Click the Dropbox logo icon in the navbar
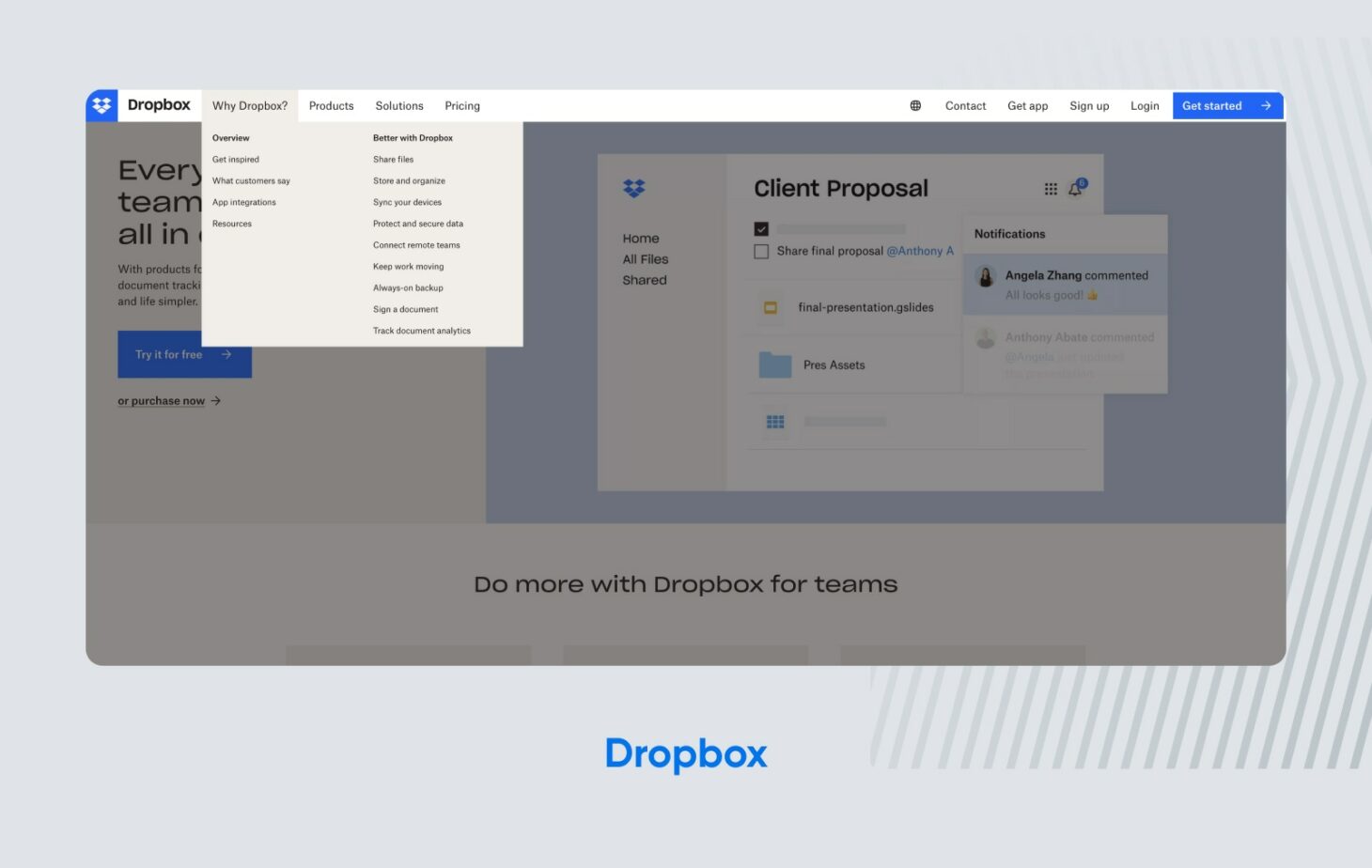The image size is (1372, 868). (x=101, y=105)
